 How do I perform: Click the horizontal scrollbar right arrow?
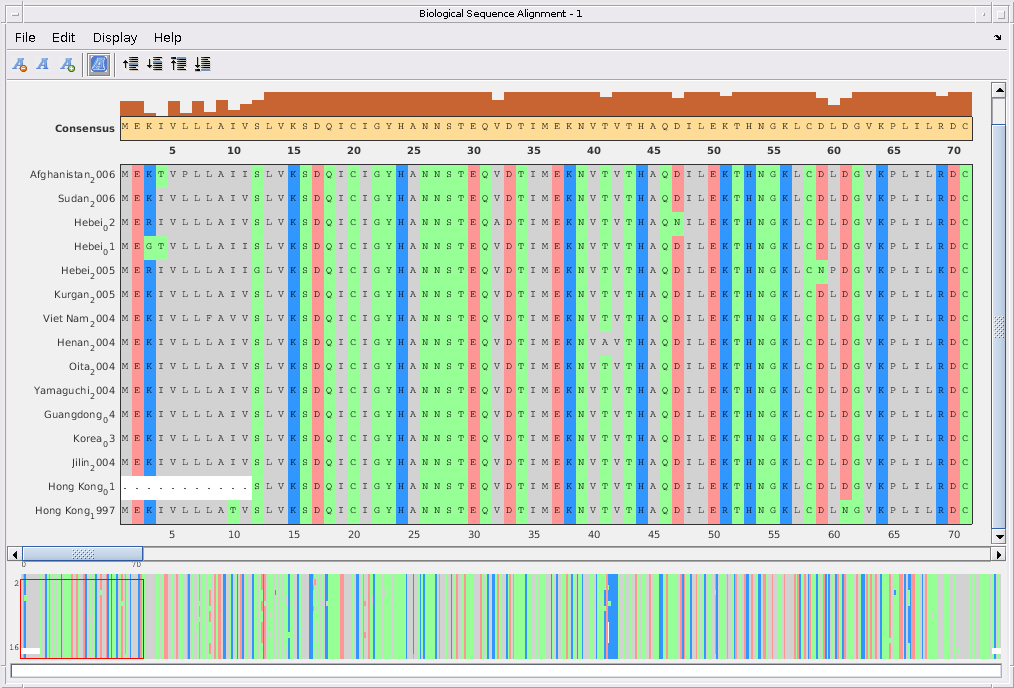coord(999,554)
